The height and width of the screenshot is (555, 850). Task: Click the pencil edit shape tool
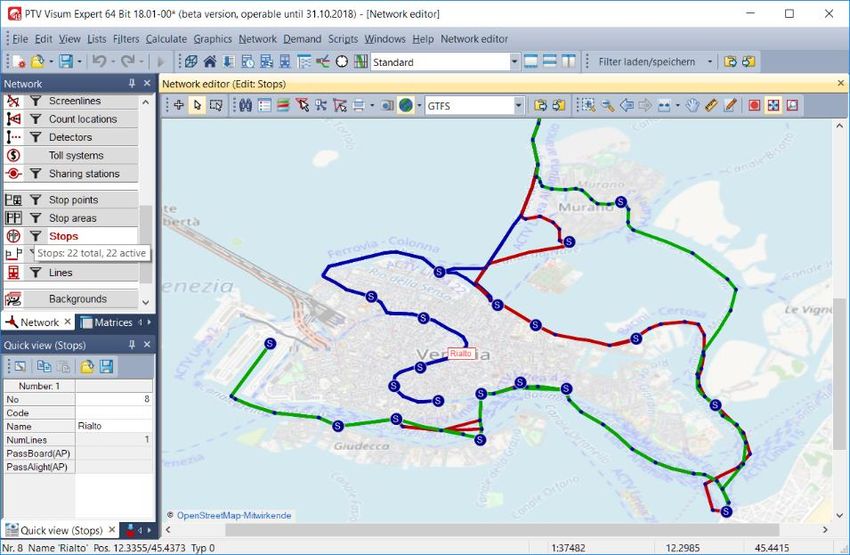(730, 105)
